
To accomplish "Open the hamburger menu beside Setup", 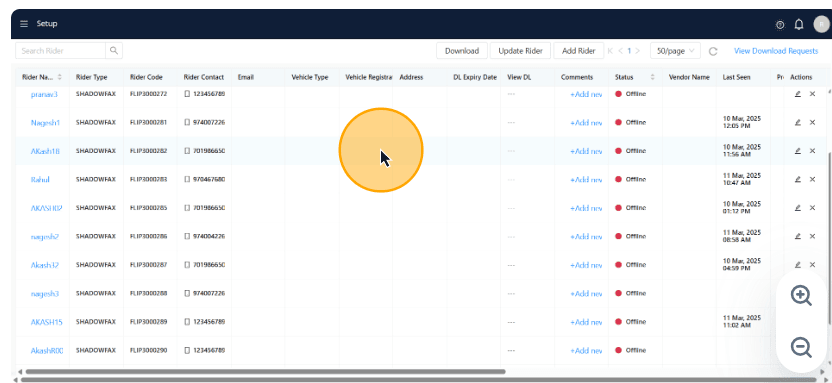I will (x=24, y=24).
